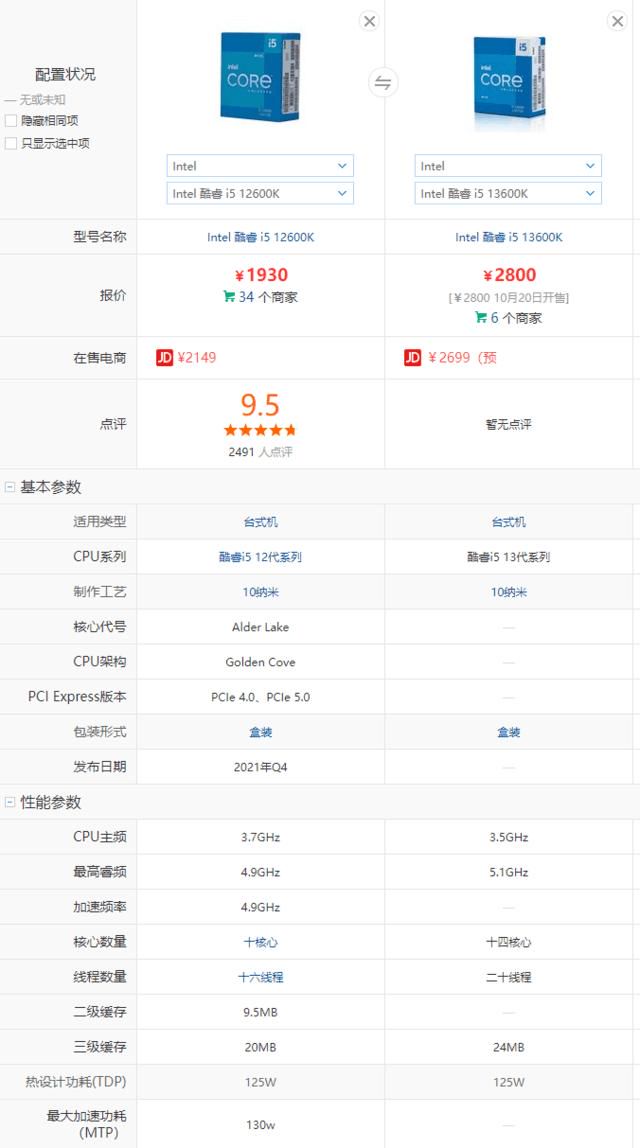Remove the i5 12600K column with its X button
The image size is (640, 1148).
369,20
